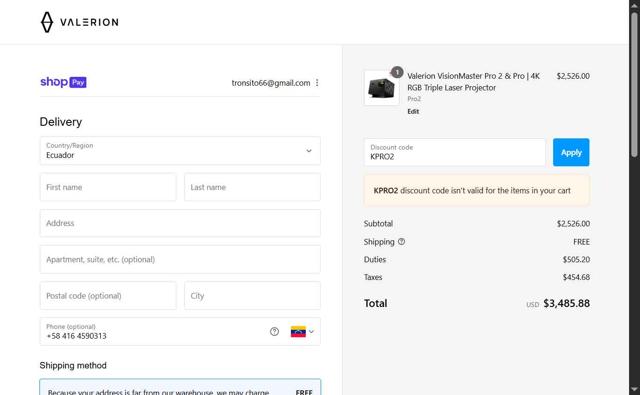Click the Apartment, suite, etc. field

point(180,259)
